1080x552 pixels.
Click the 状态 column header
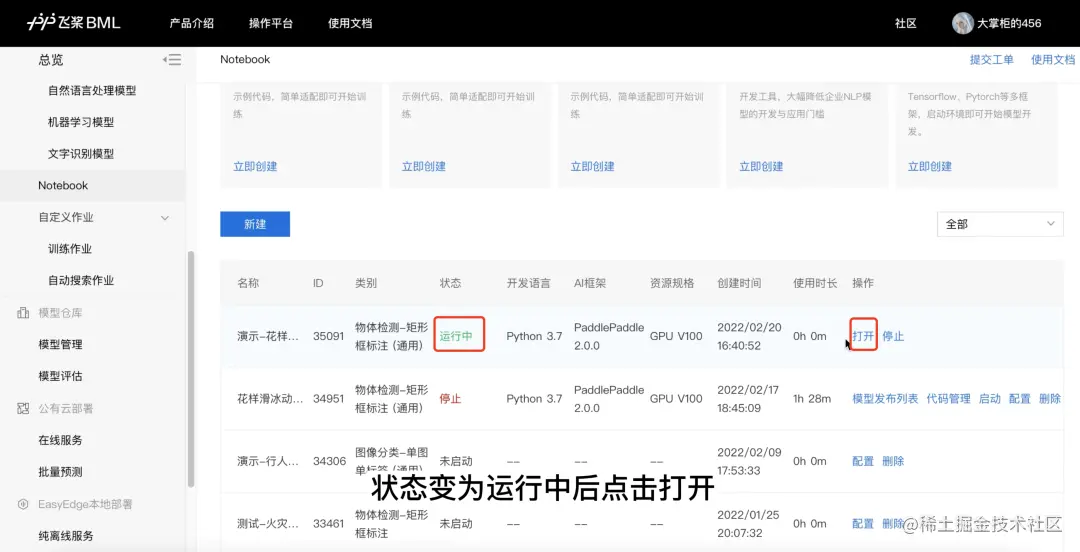[x=450, y=283]
